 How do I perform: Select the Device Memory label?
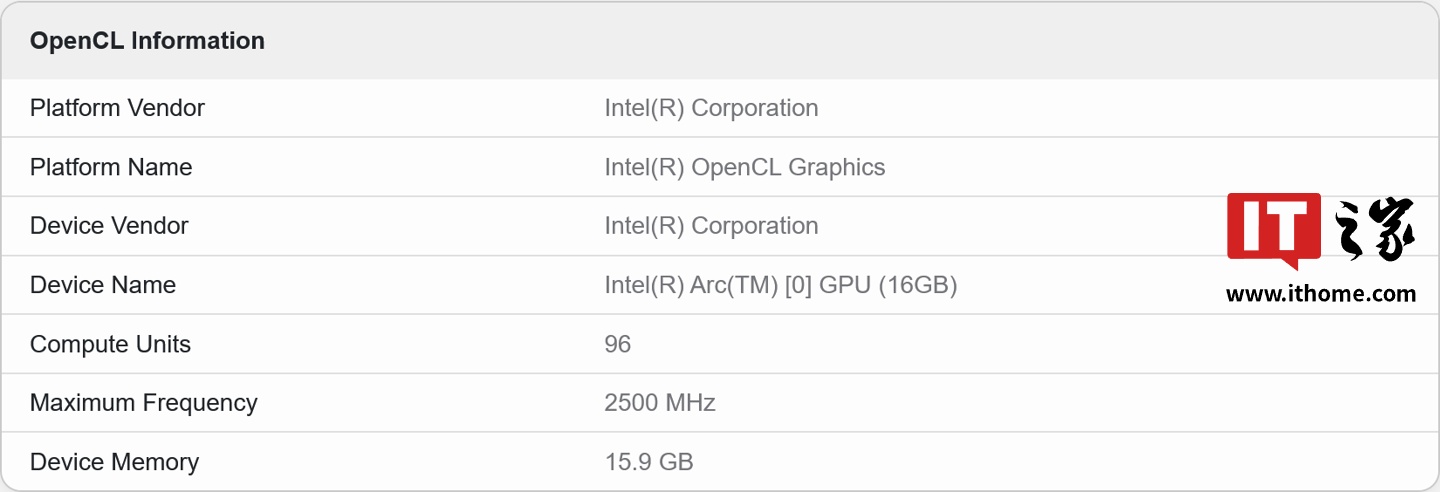pyautogui.click(x=114, y=462)
